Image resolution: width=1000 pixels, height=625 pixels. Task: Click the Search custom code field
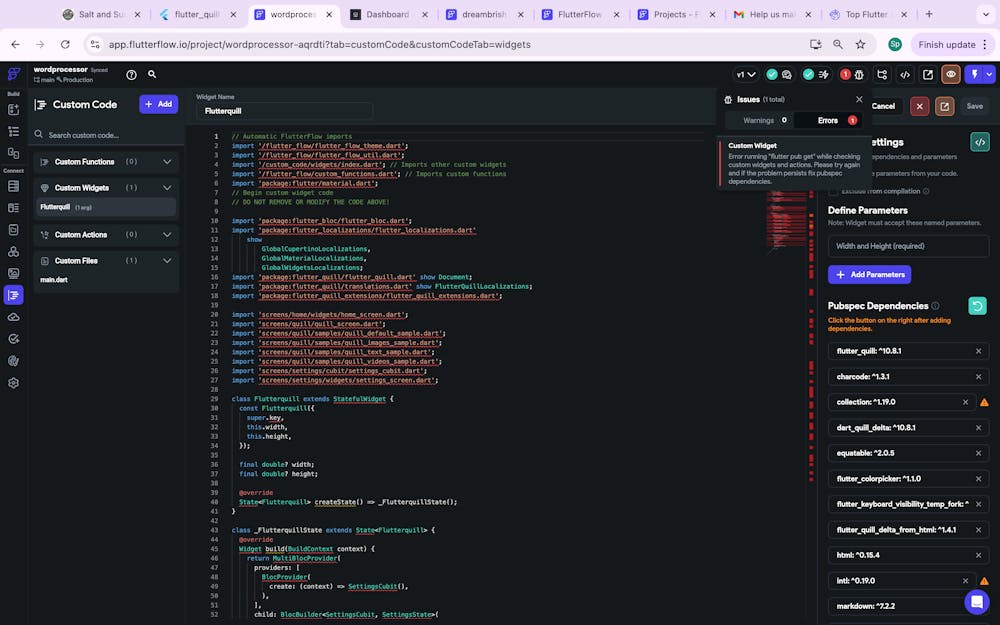tap(106, 135)
